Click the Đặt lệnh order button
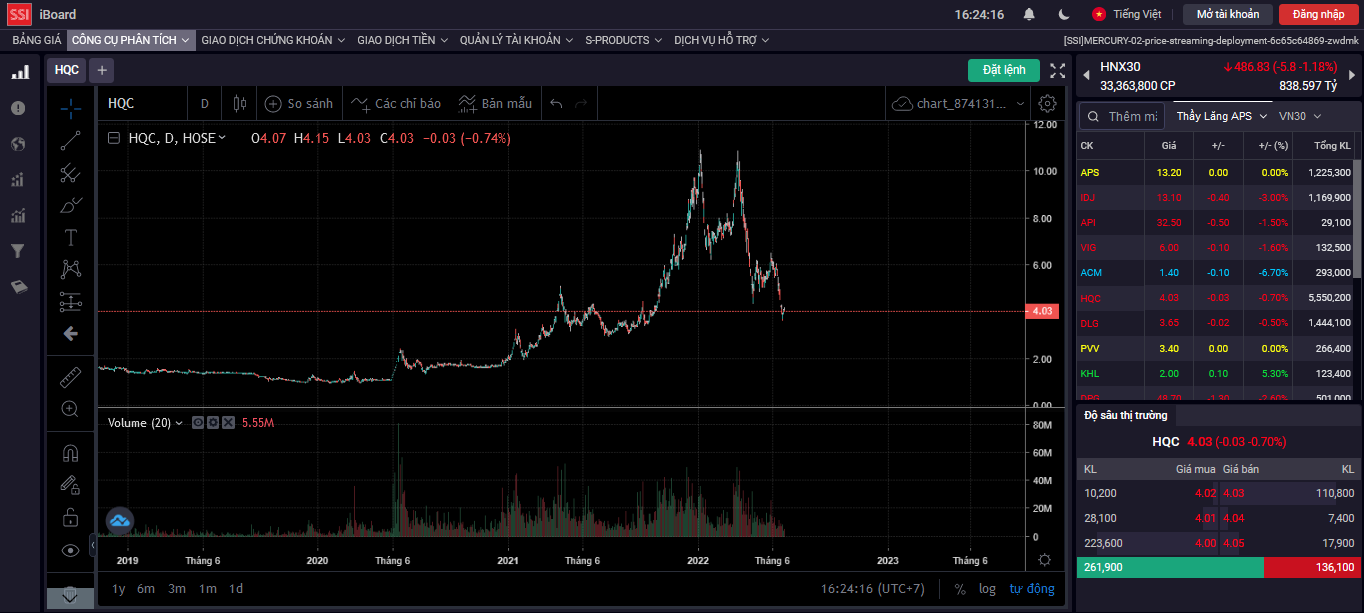The width and height of the screenshot is (1364, 613). click(1004, 70)
